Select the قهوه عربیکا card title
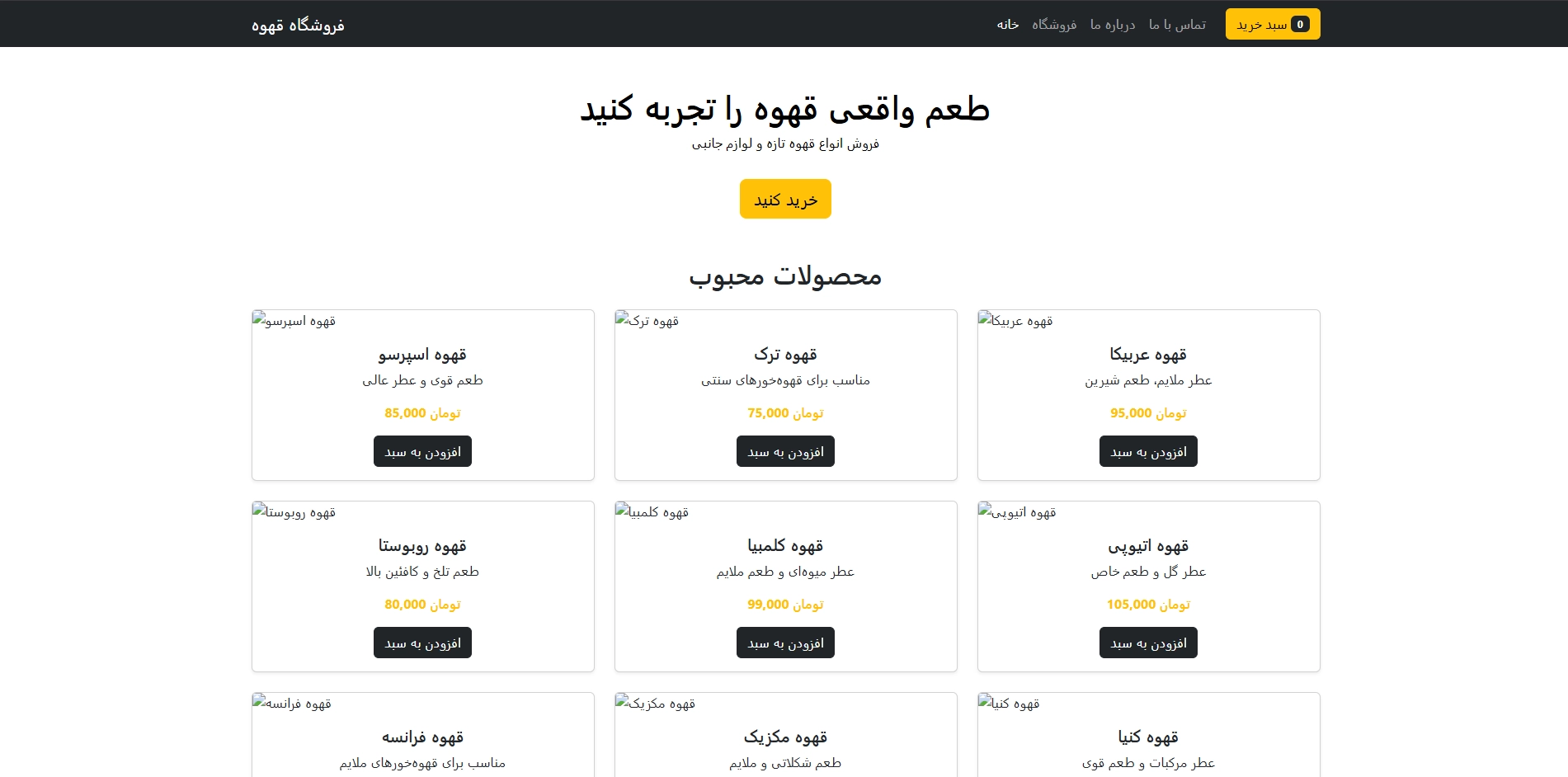Image resolution: width=1568 pixels, height=777 pixels. pos(1148,354)
